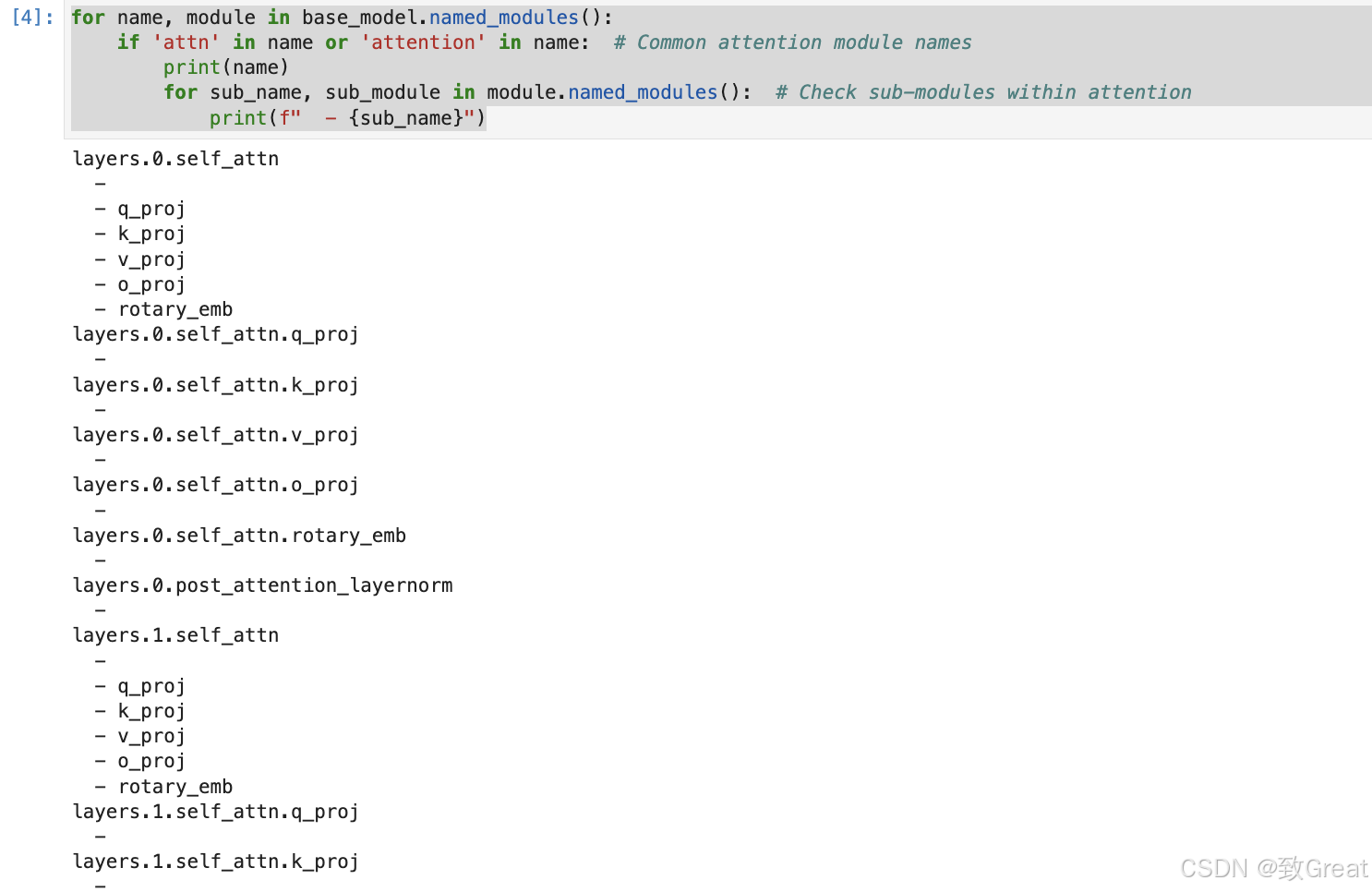Click comment "# Check sub-modules within attention"
The height and width of the screenshot is (892, 1372).
click(983, 92)
